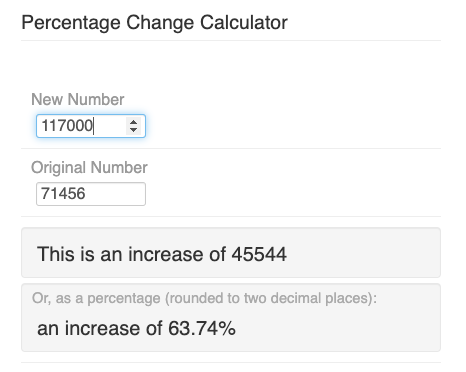Click the 'Or, as a percentage' caption
Viewport: 466px width, 372px height.
[96, 298]
